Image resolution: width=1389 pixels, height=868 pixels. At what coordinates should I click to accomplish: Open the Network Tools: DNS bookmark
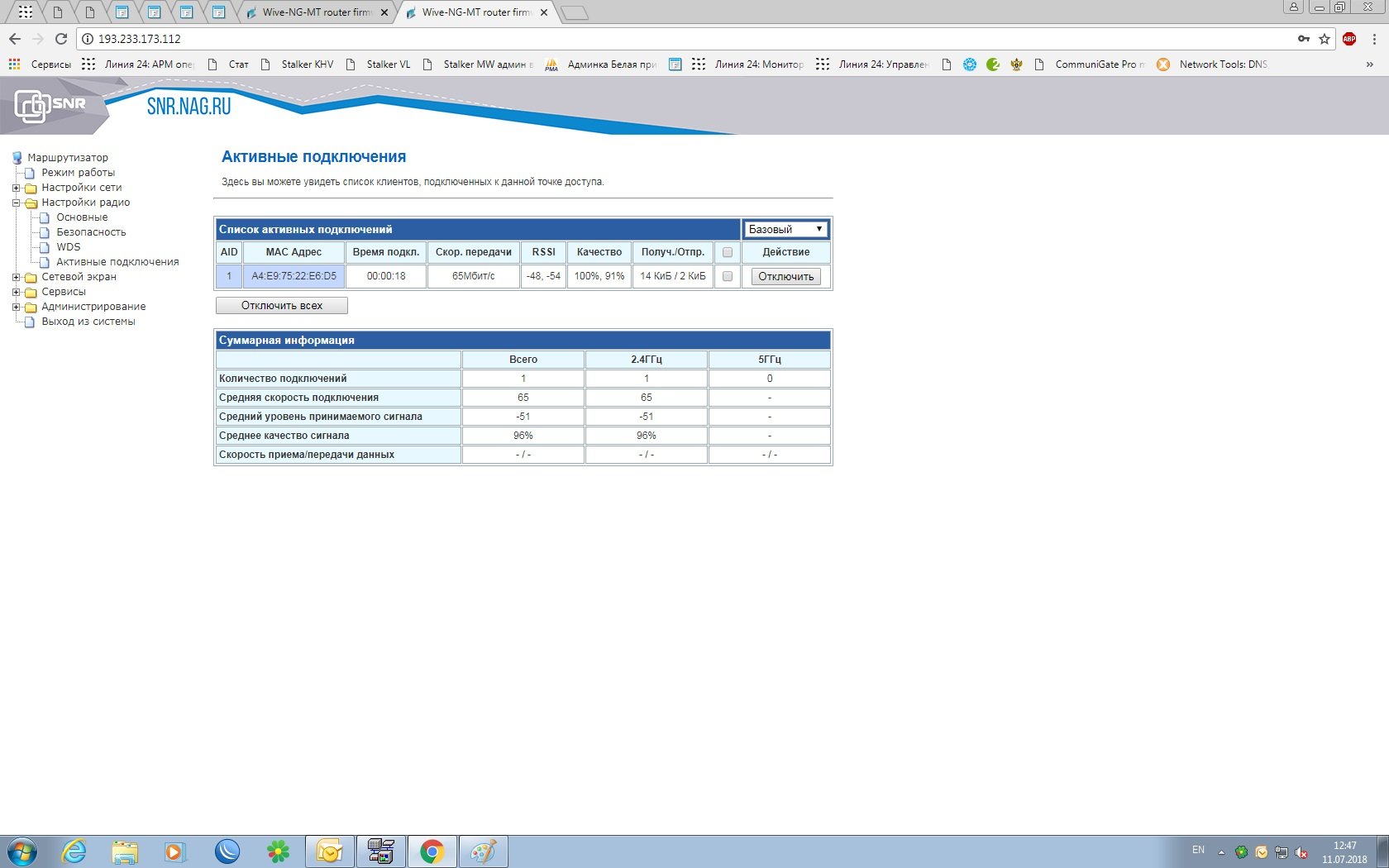(1212, 64)
